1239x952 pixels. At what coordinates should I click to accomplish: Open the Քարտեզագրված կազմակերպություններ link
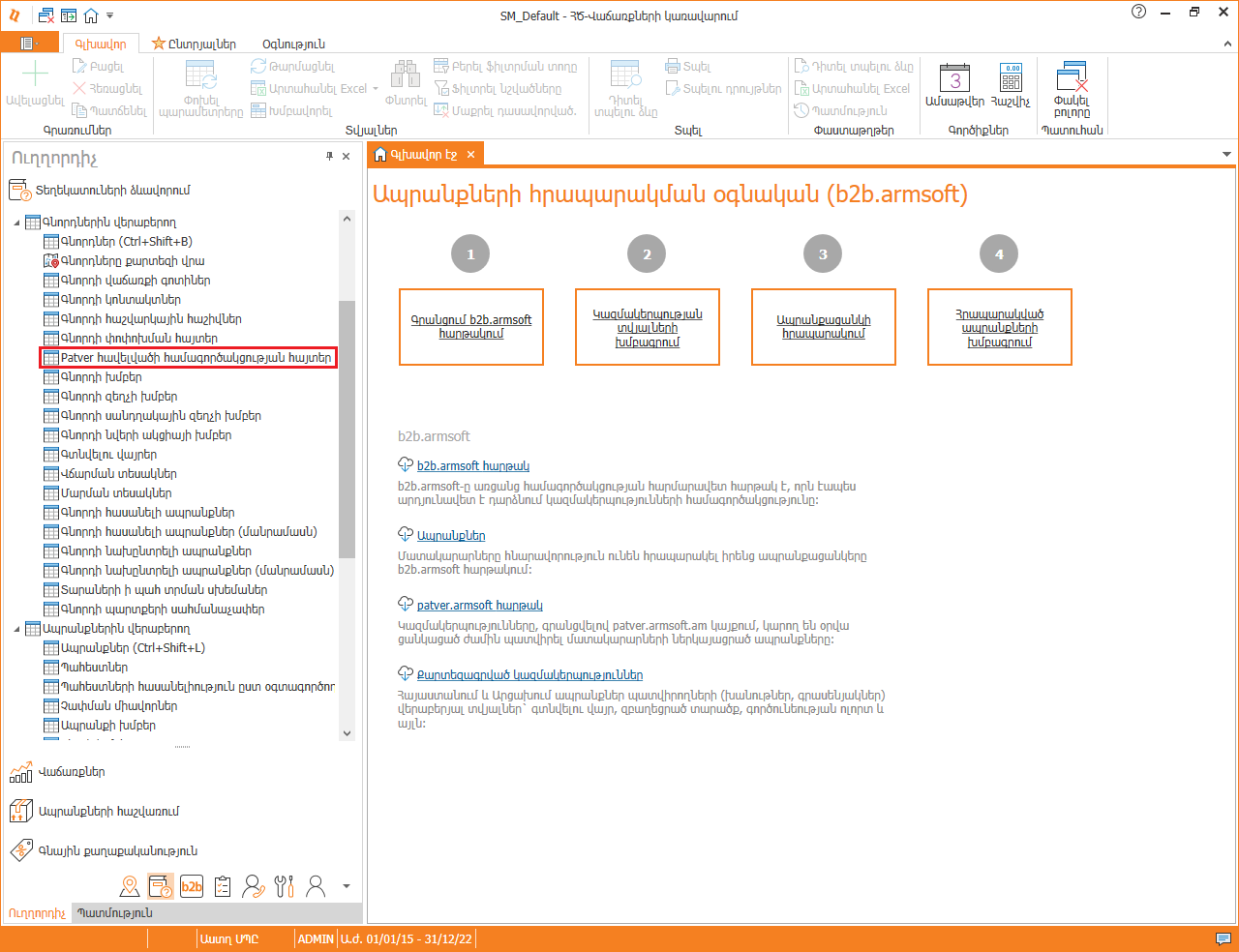pos(529,674)
